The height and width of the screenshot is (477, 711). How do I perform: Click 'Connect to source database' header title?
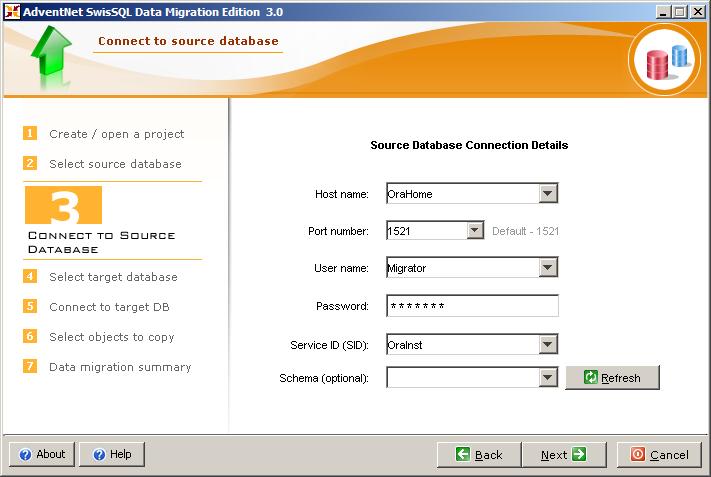(x=188, y=41)
